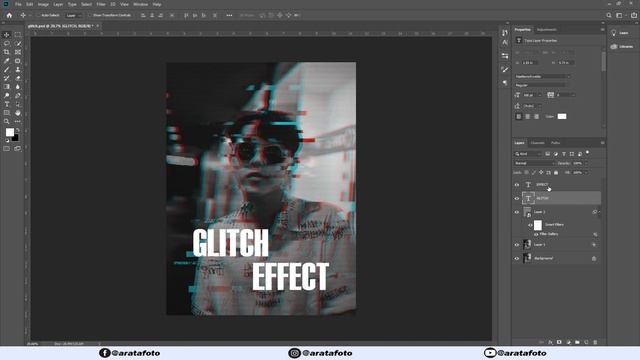Add layer style fx icon

550,342
